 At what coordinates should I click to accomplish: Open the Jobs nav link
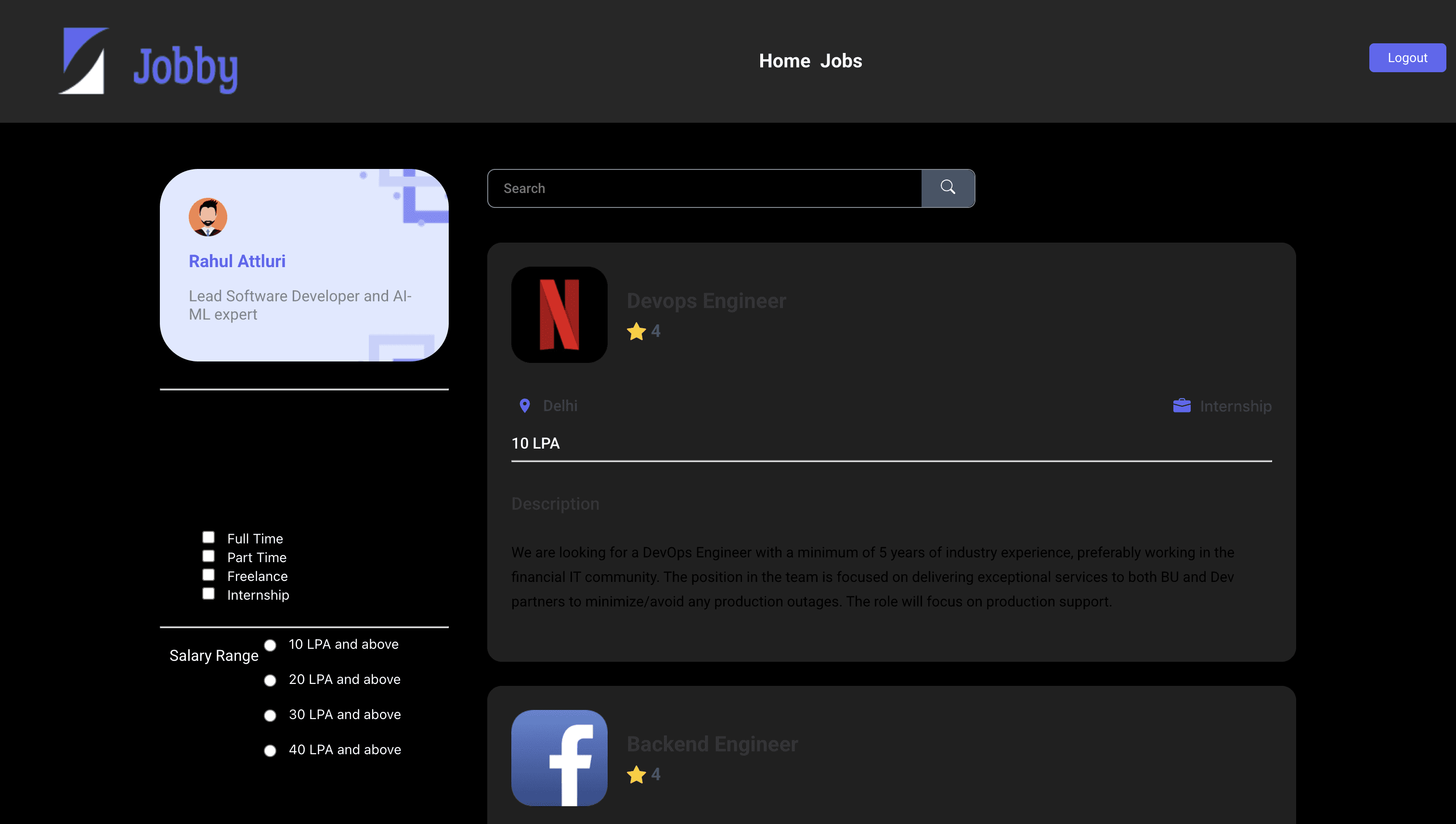841,61
